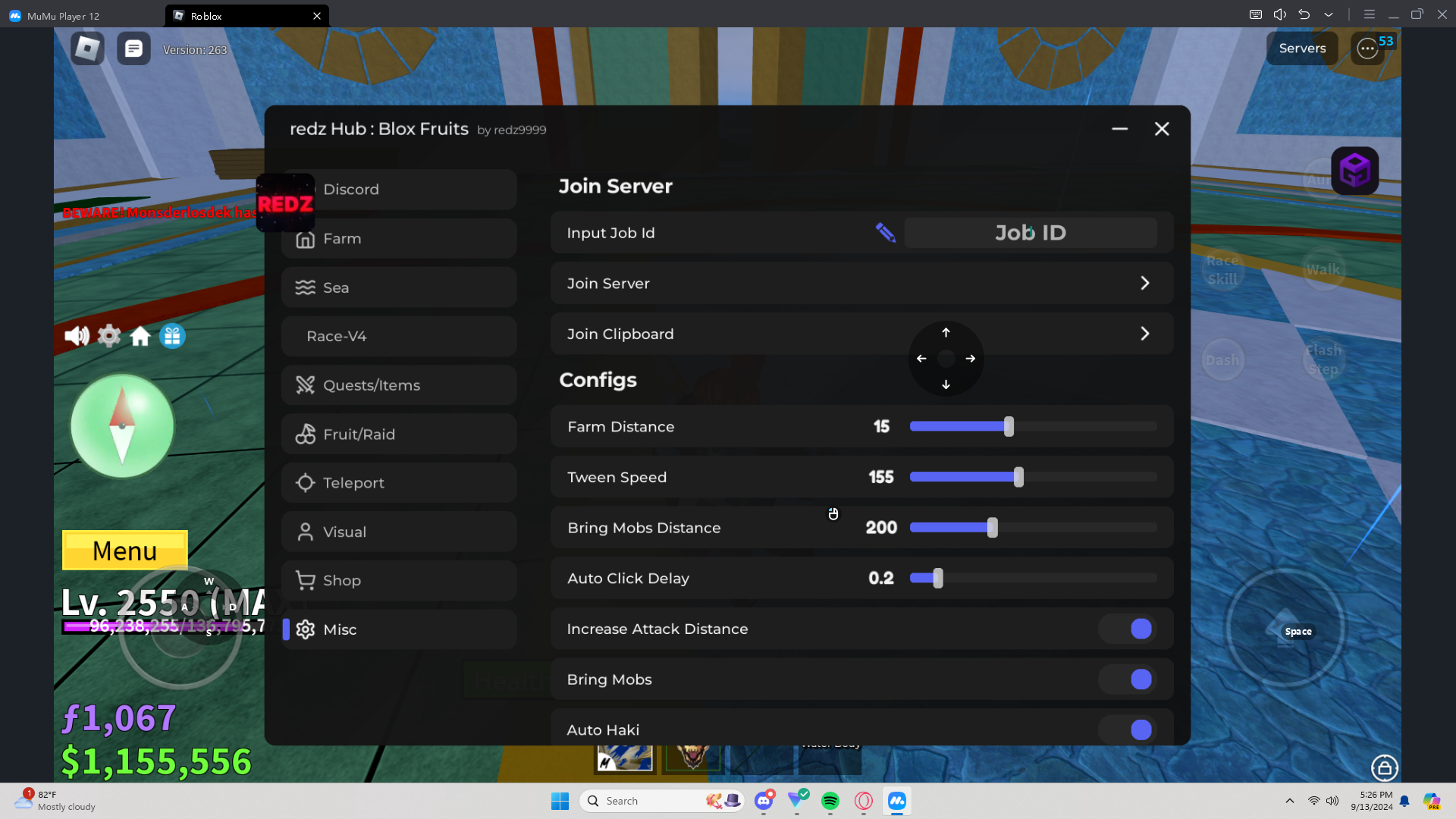This screenshot has width=1456, height=819.
Task: Click the Join Clipboard chevron arrow
Action: point(1145,334)
